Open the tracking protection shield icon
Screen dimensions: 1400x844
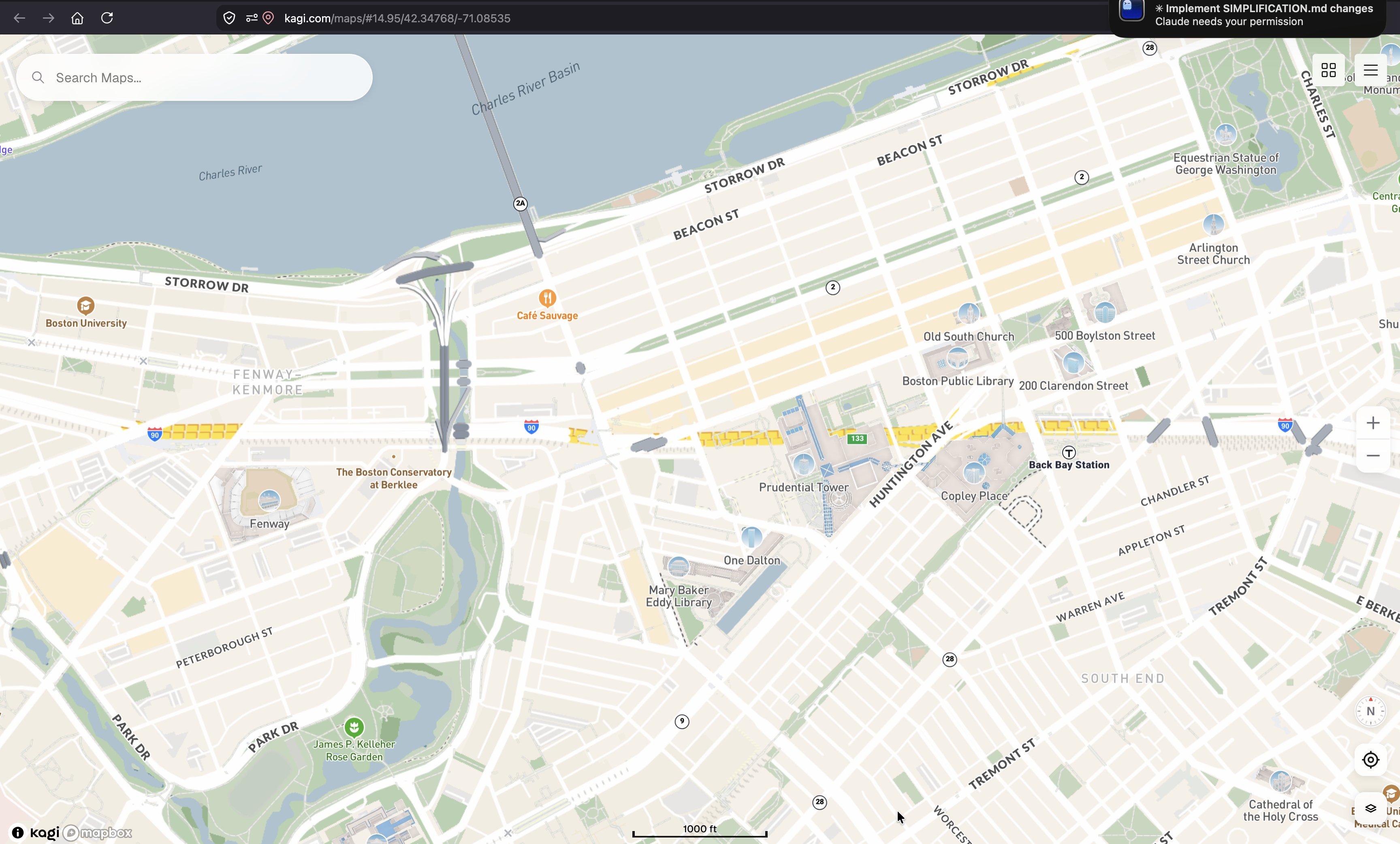pos(229,18)
